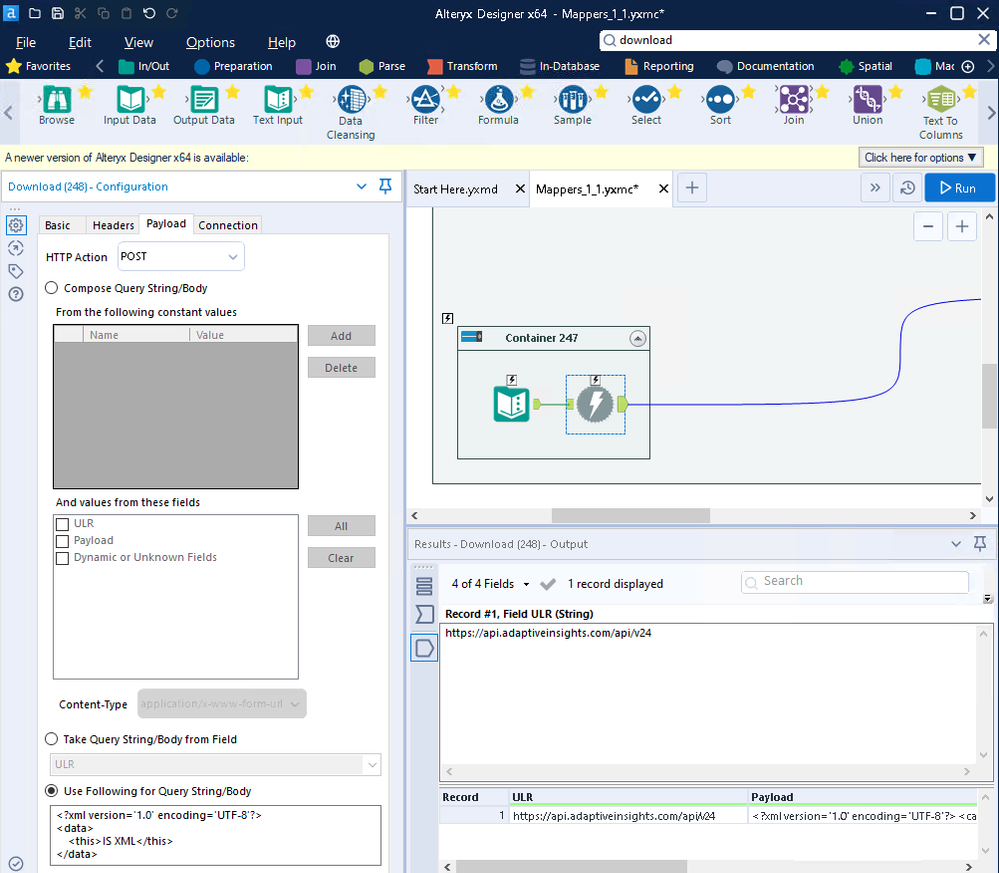Image resolution: width=999 pixels, height=873 pixels.
Task: Switch to the Headers tab
Action: (113, 225)
